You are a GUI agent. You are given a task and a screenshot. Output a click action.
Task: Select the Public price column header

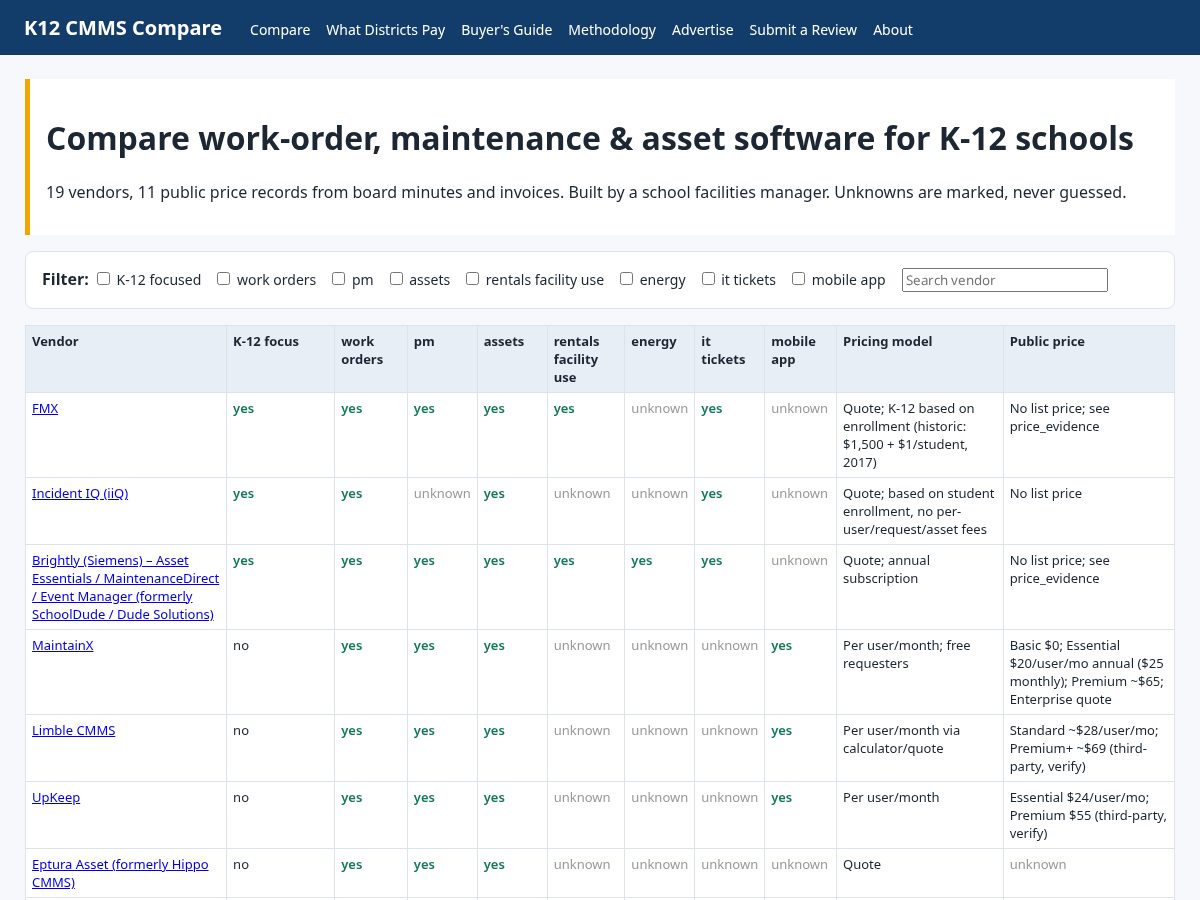(x=1089, y=359)
